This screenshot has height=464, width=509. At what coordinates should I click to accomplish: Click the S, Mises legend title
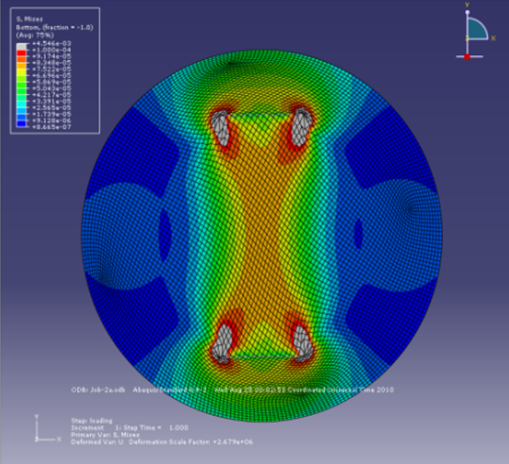(29, 19)
